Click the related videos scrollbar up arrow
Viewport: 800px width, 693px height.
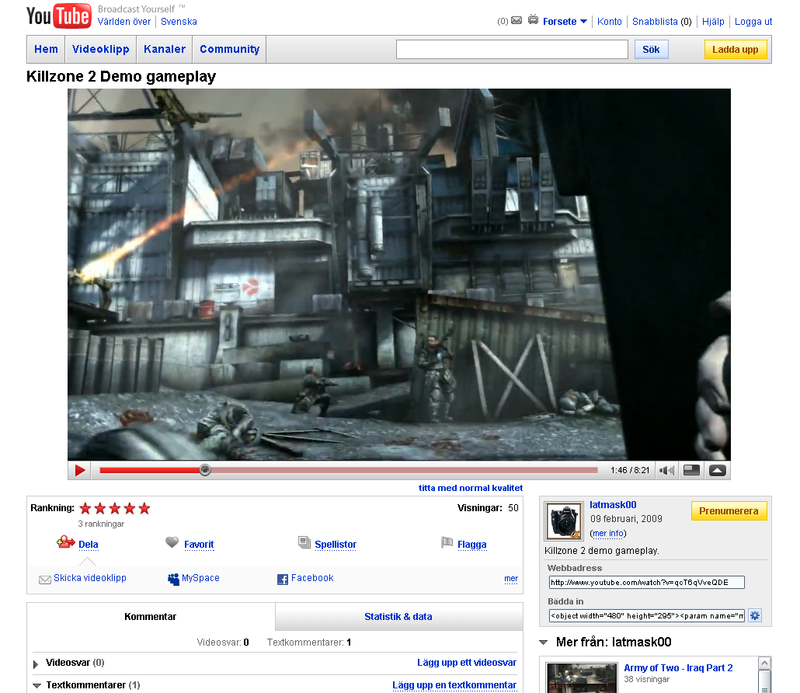pyautogui.click(x=764, y=663)
